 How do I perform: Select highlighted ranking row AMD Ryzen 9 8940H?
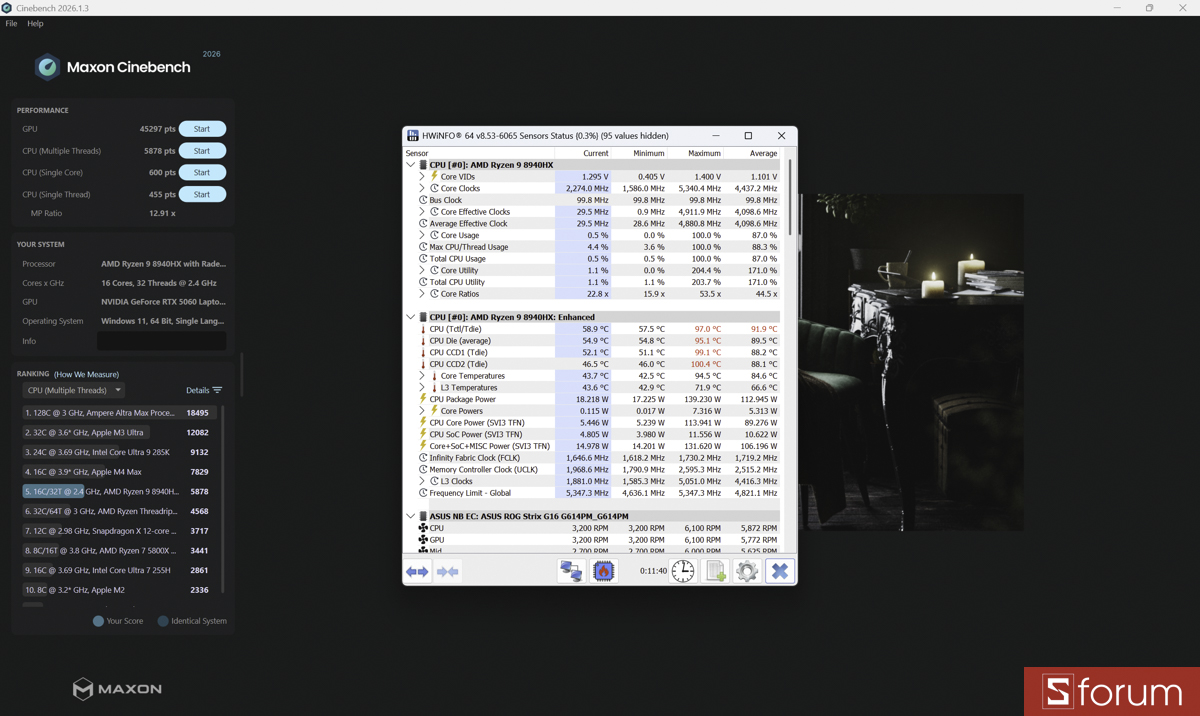[x=117, y=491]
